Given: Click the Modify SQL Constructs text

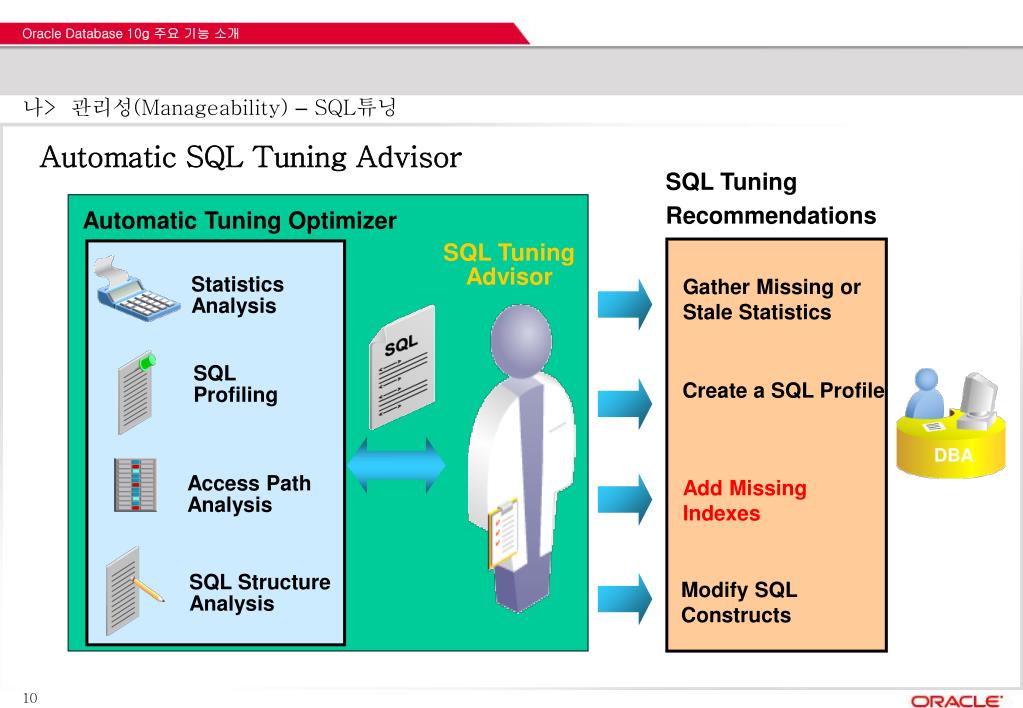Looking at the screenshot, I should tap(739, 602).
